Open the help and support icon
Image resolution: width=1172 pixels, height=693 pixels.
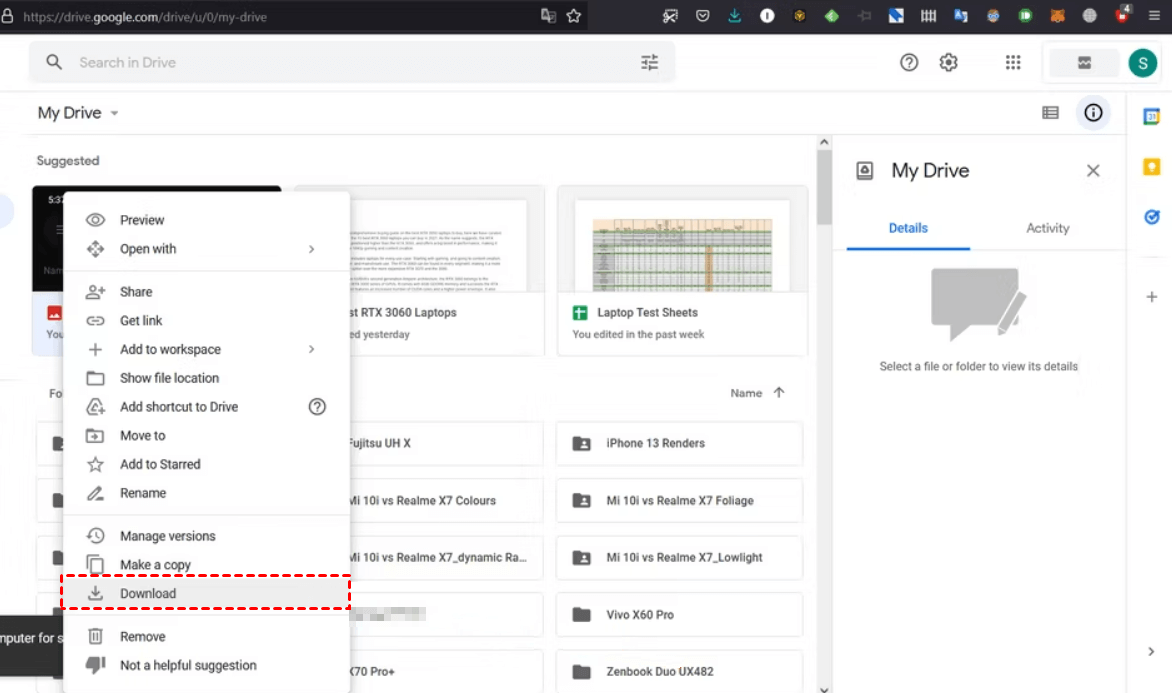pyautogui.click(x=909, y=63)
